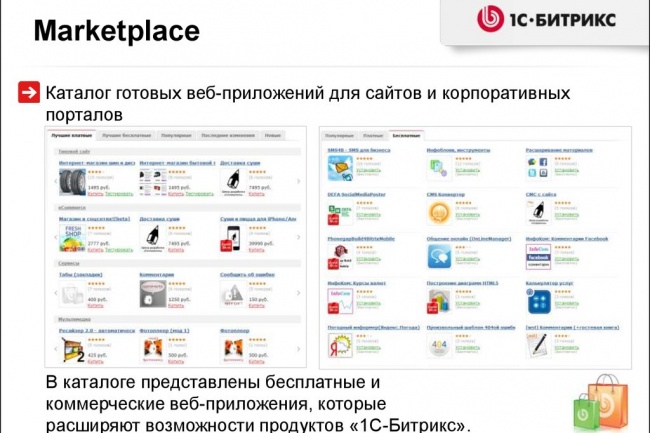This screenshot has width=650, height=433.
Task: Open the Табы (закладки) app icon
Action: pos(72,294)
